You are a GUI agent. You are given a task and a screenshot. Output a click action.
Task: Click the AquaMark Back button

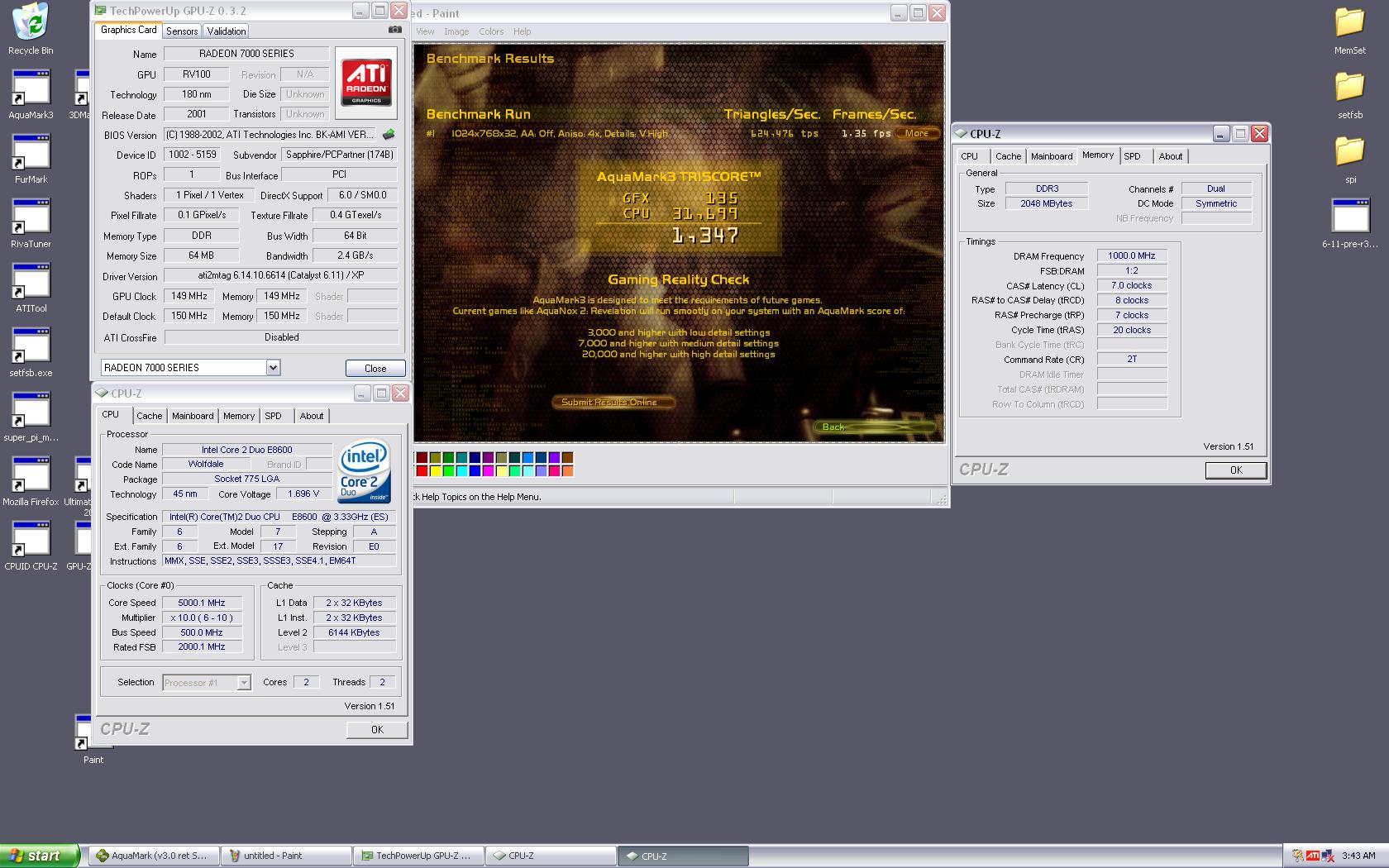[875, 427]
